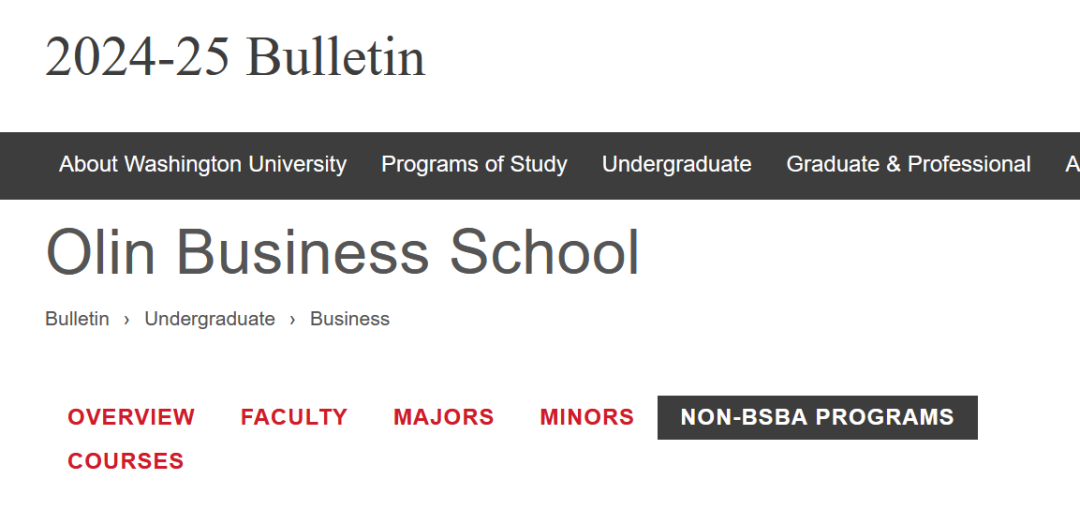Viewport: 1080px width, 510px height.
Task: Open Programs of Study in the navigation bar
Action: (x=474, y=165)
